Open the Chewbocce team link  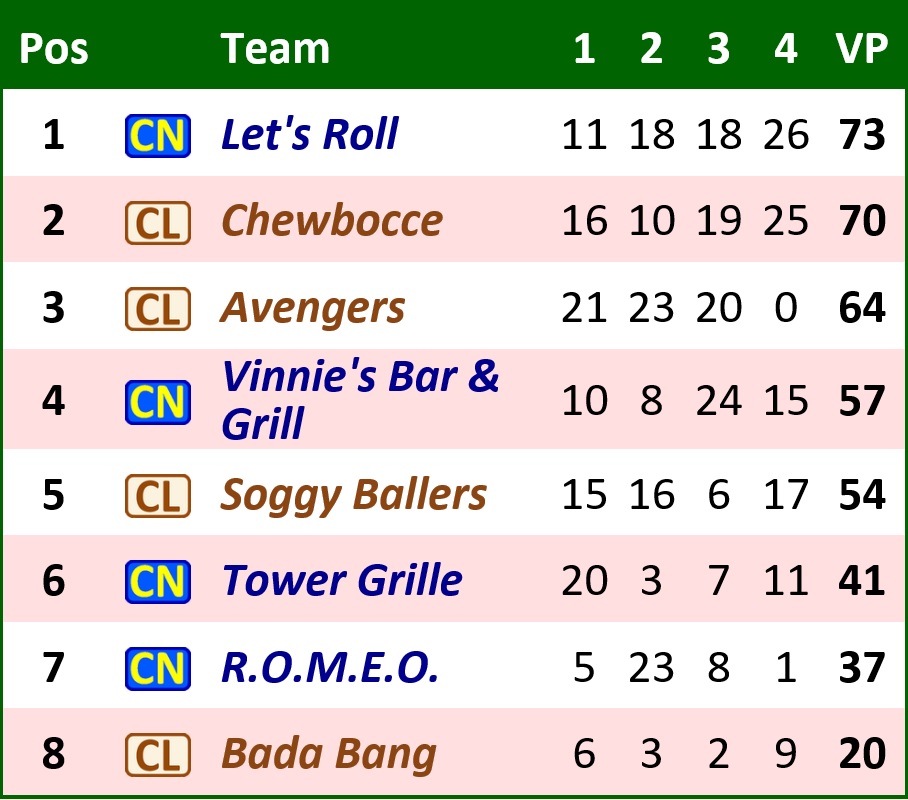331,221
